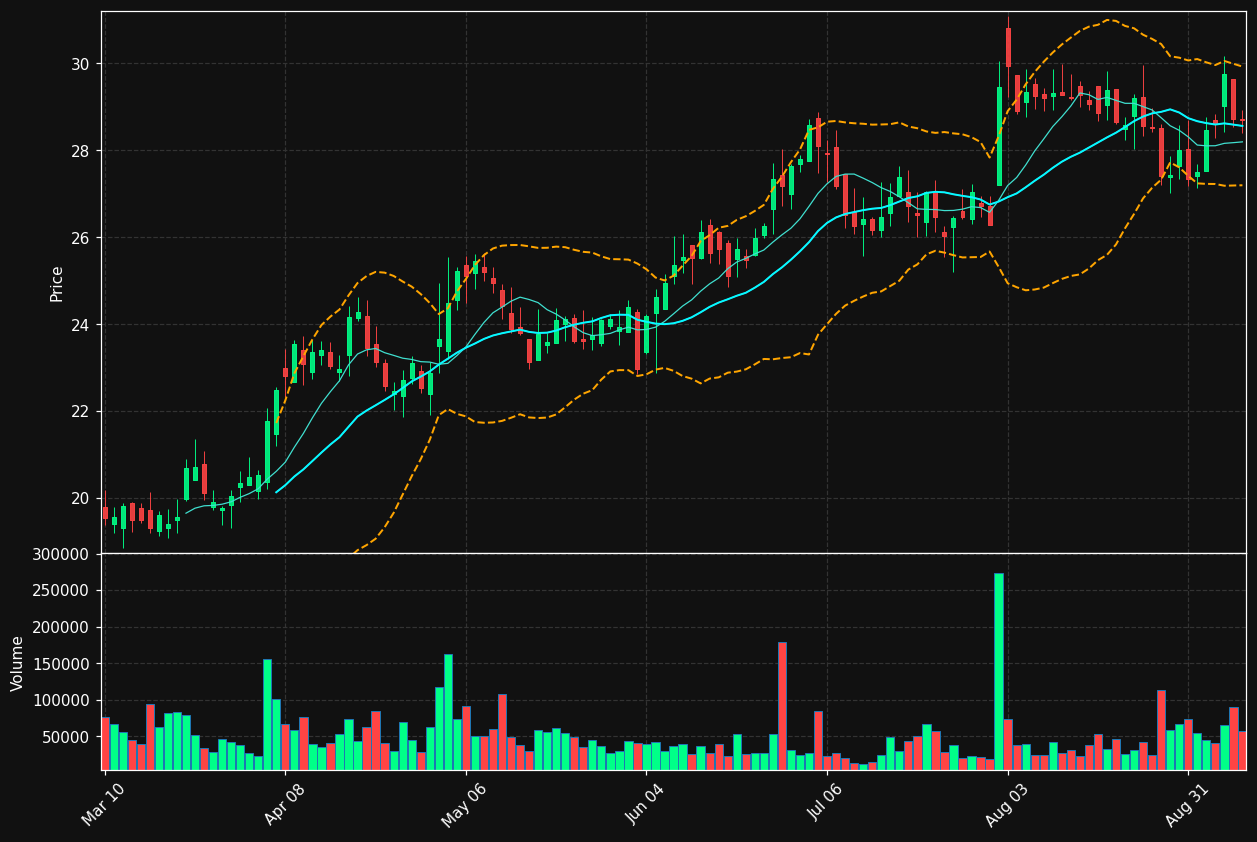Click the "May 06" date axis label
This screenshot has width=1257, height=842.
464,804
